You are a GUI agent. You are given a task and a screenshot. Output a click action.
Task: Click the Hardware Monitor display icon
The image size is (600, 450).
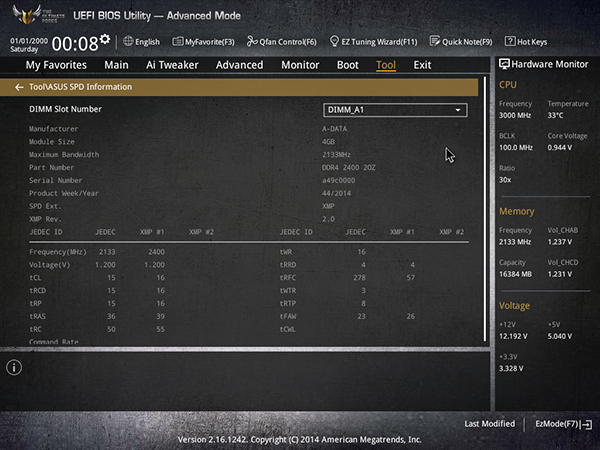504,64
